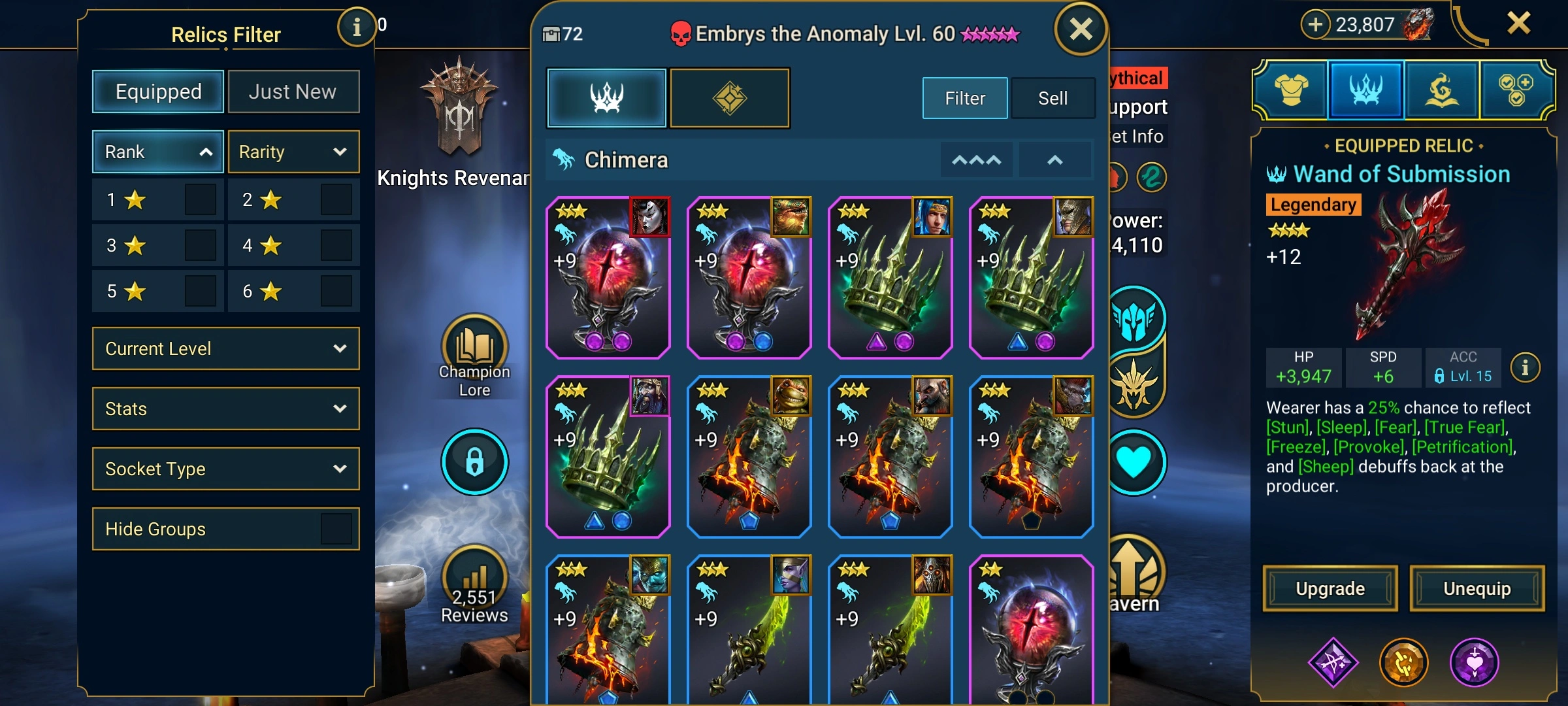The width and height of the screenshot is (1568, 706).
Task: Expand the Current Level dropdown
Action: tap(225, 348)
